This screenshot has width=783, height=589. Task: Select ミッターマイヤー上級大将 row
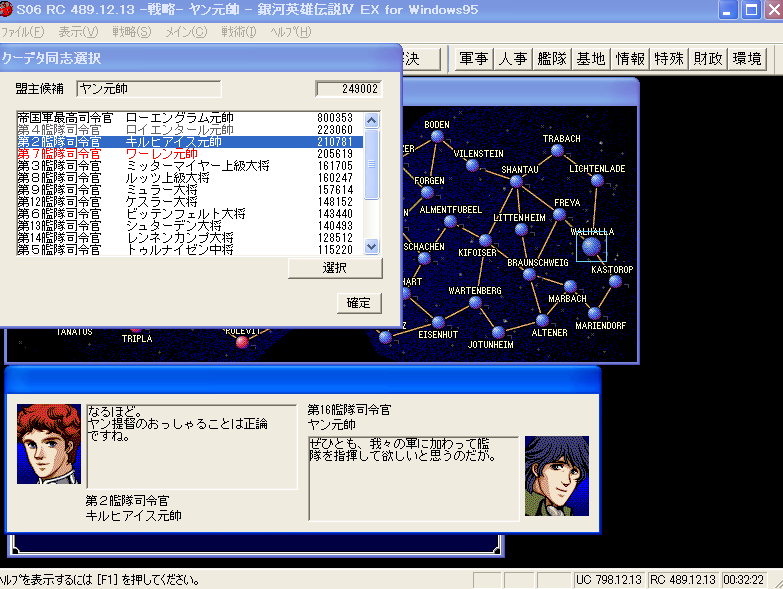click(190, 166)
